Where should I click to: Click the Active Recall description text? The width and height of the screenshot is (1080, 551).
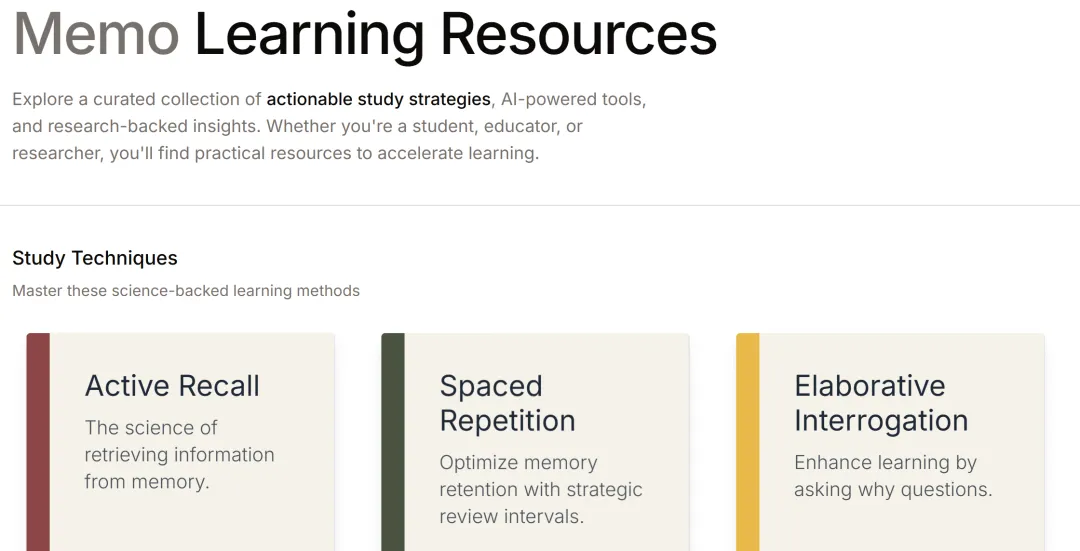179,454
